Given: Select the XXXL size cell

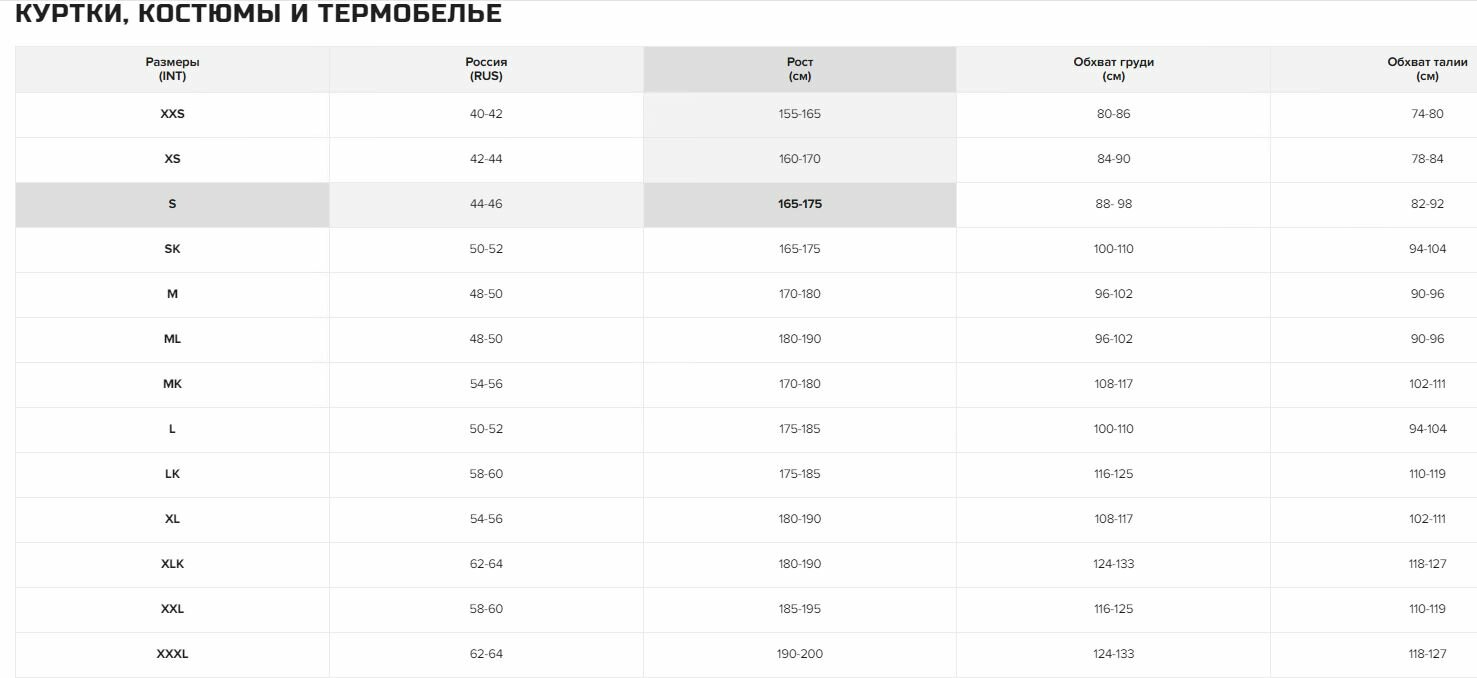Looking at the screenshot, I should click(172, 654).
